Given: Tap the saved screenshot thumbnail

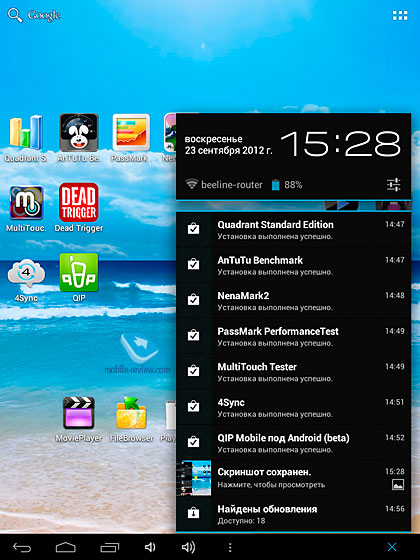Looking at the screenshot, I should (194, 478).
